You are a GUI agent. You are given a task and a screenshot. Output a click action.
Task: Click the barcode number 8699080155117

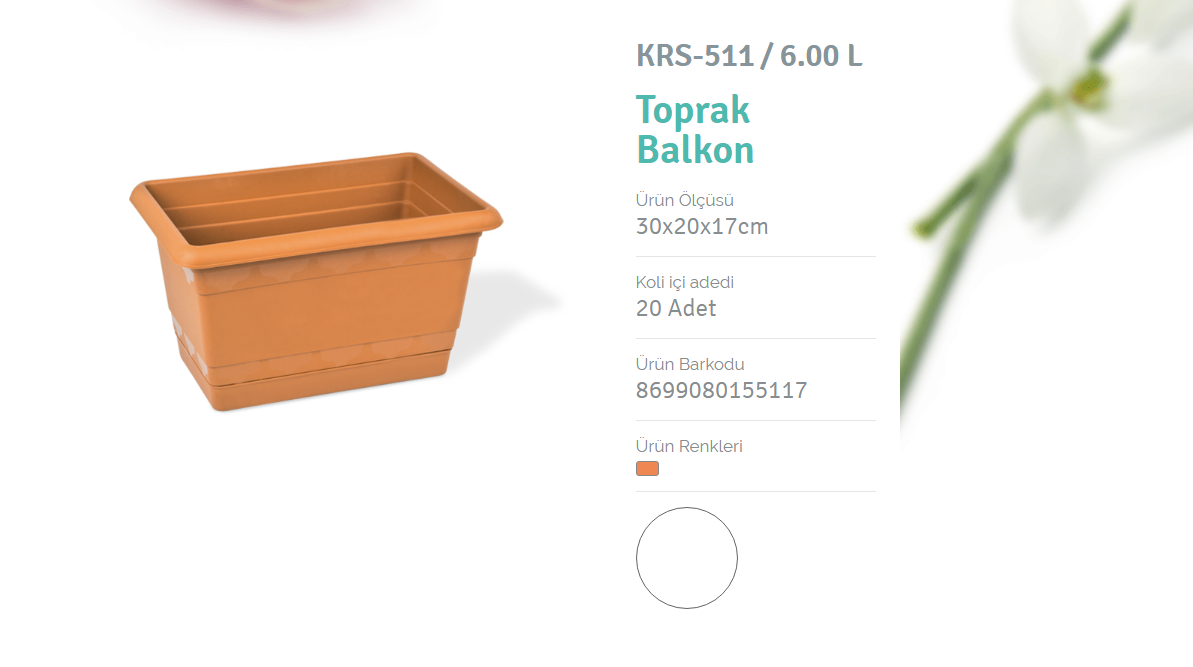pos(721,390)
